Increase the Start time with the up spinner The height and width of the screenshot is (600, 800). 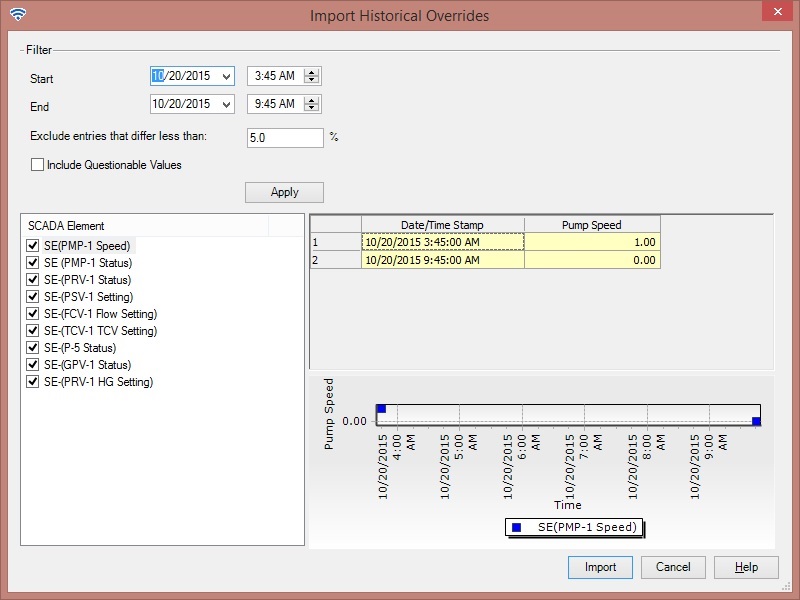point(312,72)
